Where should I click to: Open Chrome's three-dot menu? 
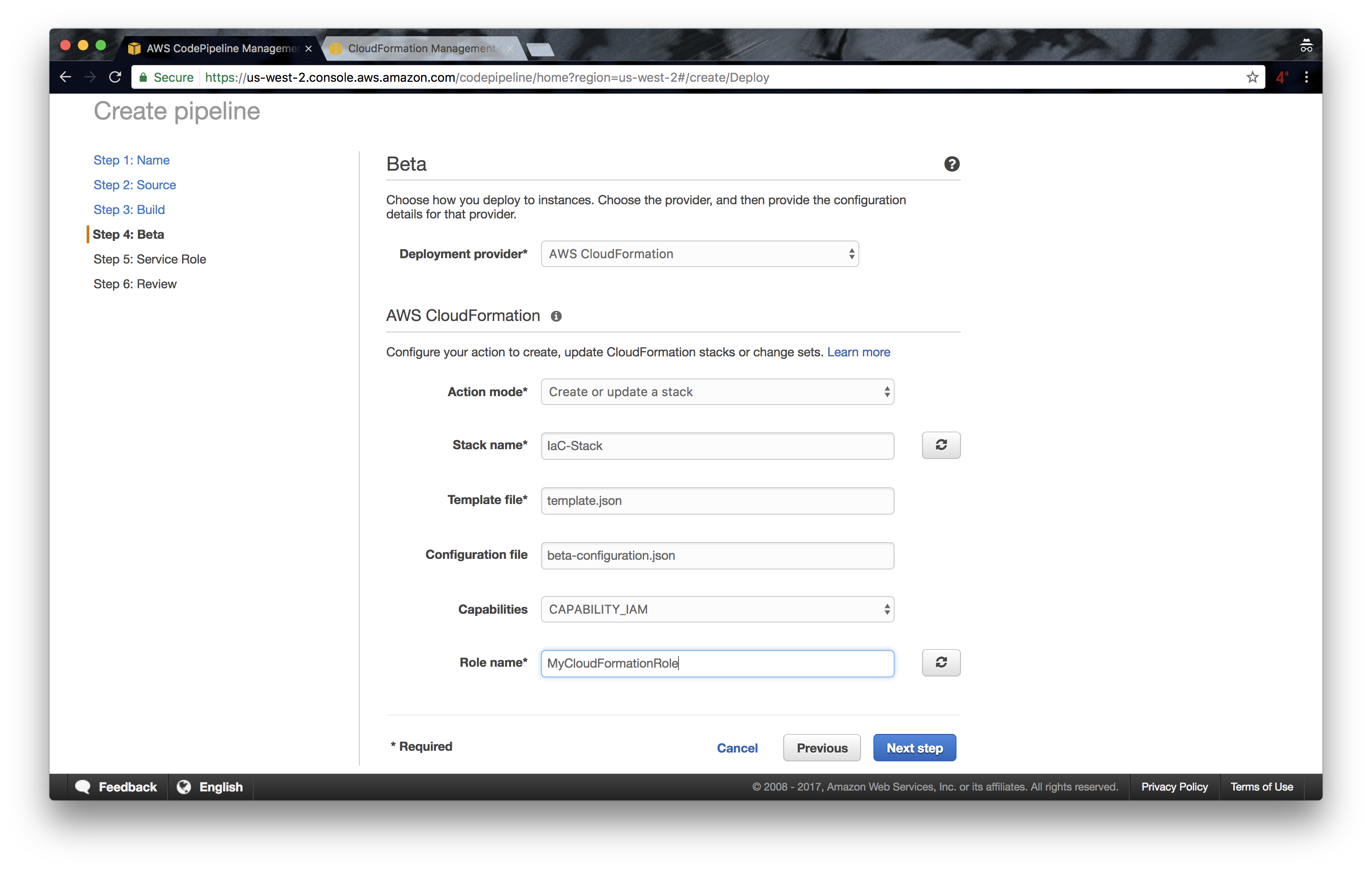[1307, 77]
